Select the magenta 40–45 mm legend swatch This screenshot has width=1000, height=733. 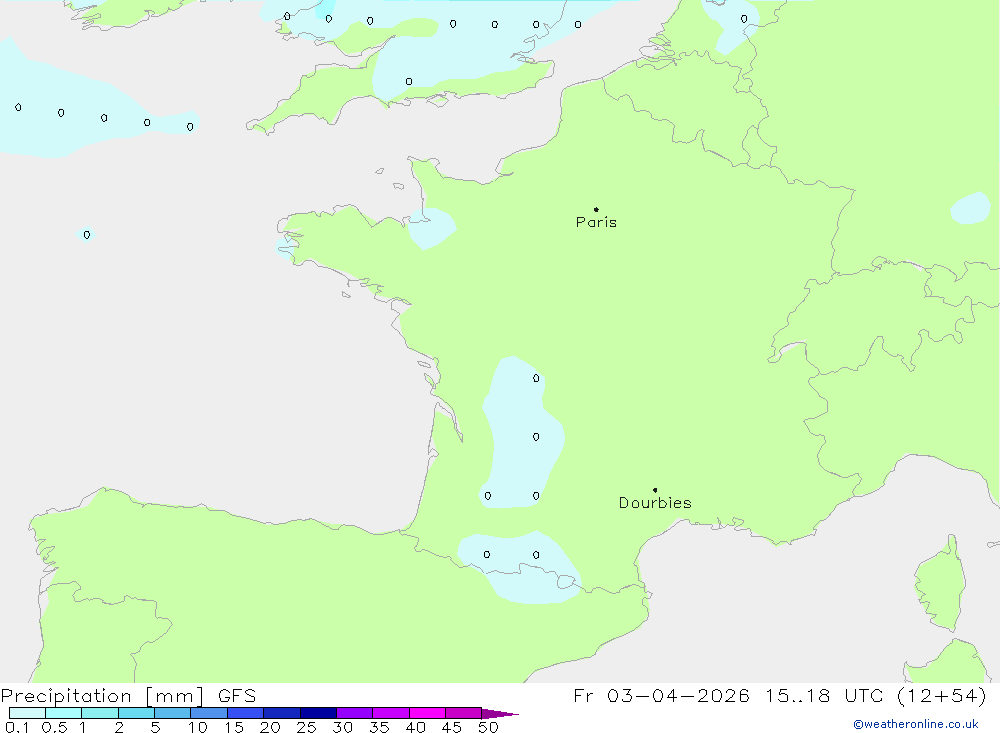pos(427,714)
